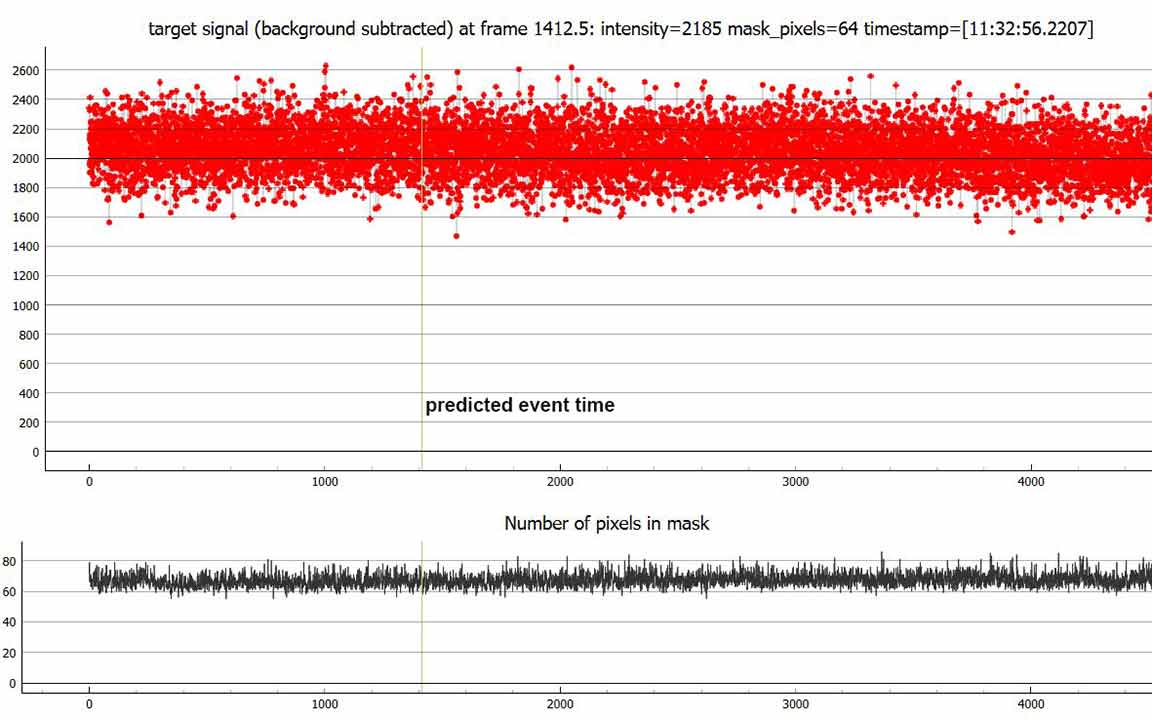The height and width of the screenshot is (720, 1152).
Task: Click the 800 tick label on intensity axis
Action: [29, 335]
